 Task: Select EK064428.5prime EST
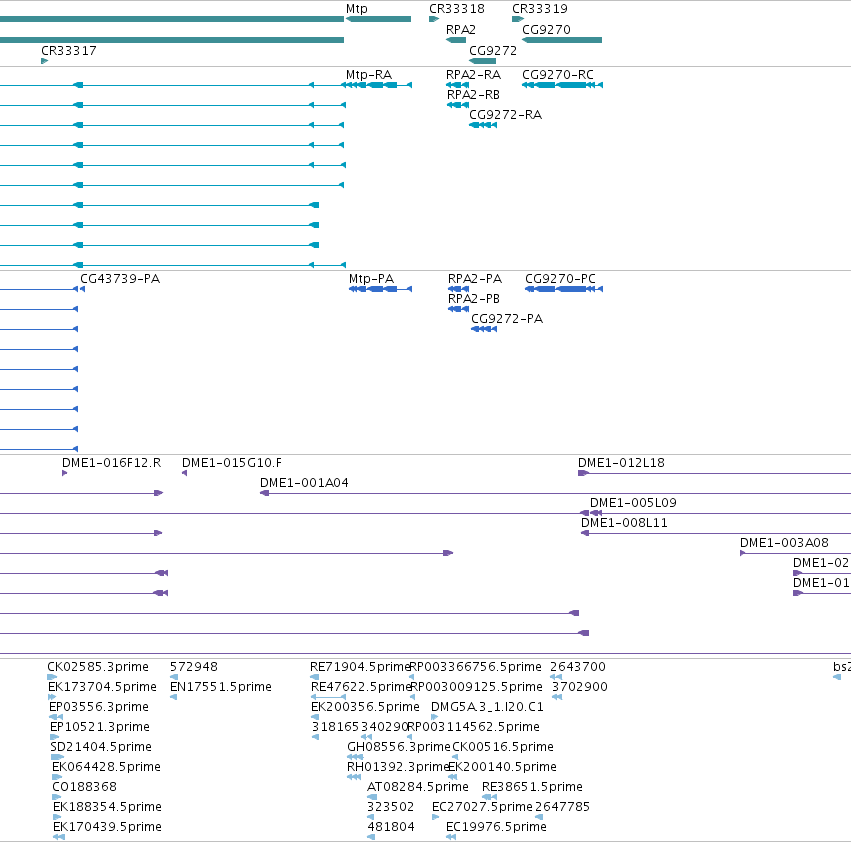click(x=56, y=777)
